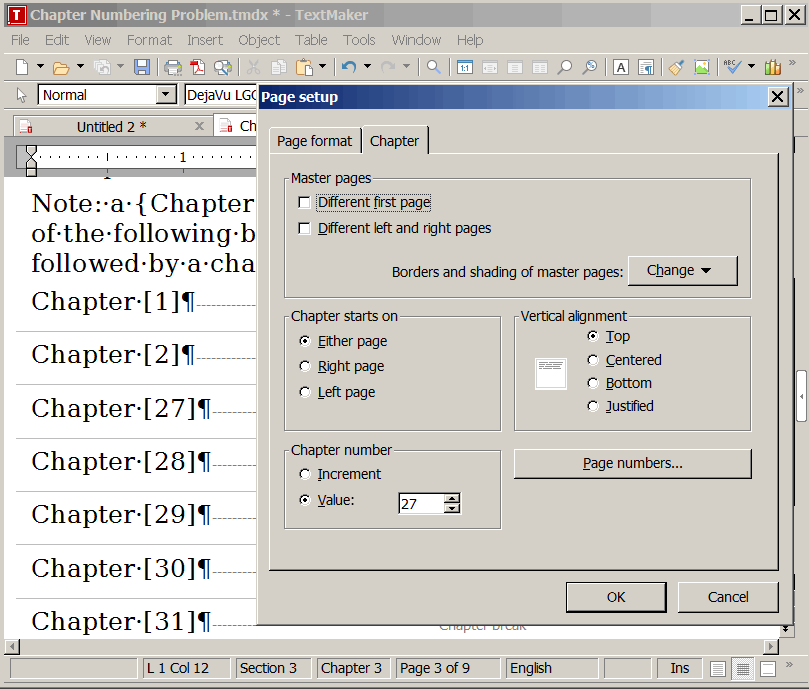Click the Print icon in toolbar
The width and height of the screenshot is (809, 689).
click(173, 67)
